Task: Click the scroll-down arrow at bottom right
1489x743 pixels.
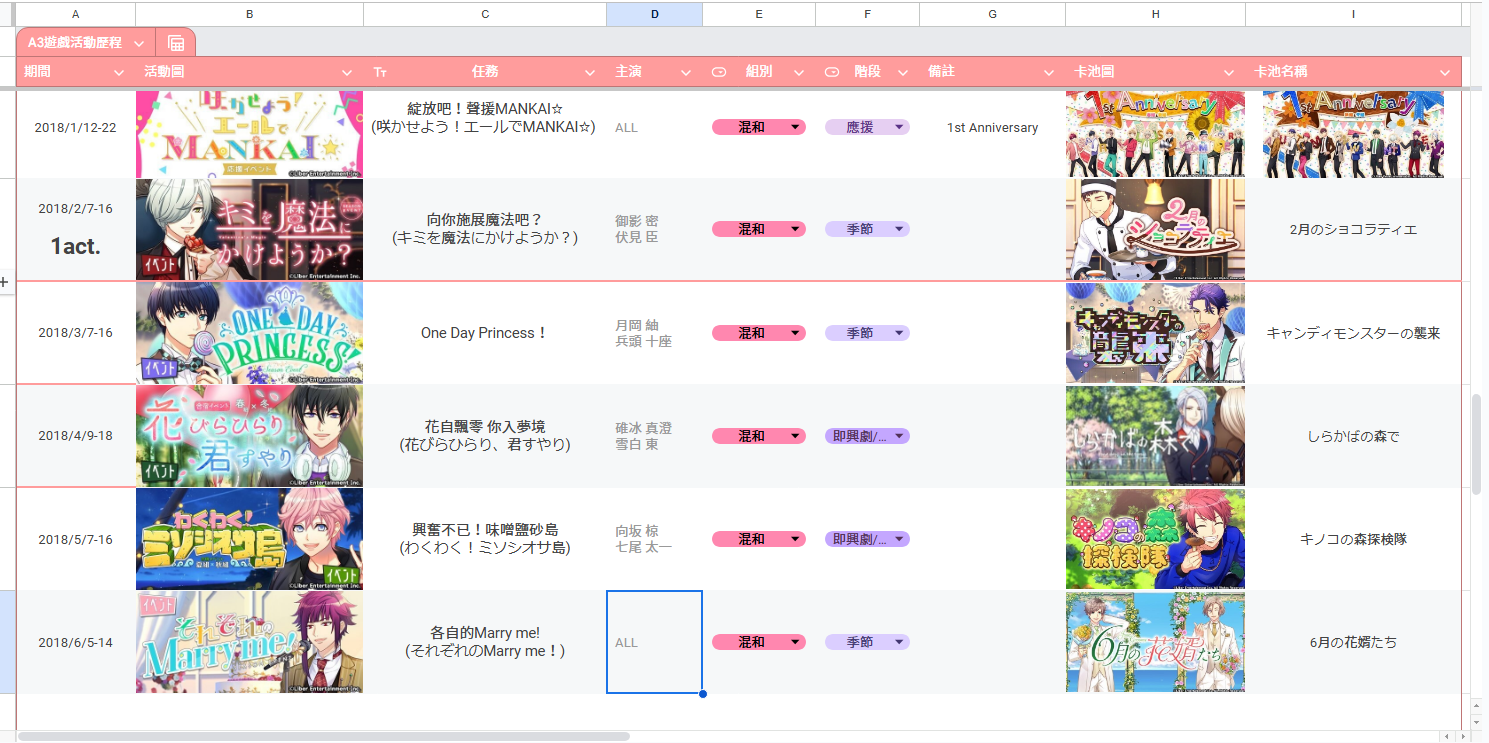Action: [x=1476, y=720]
